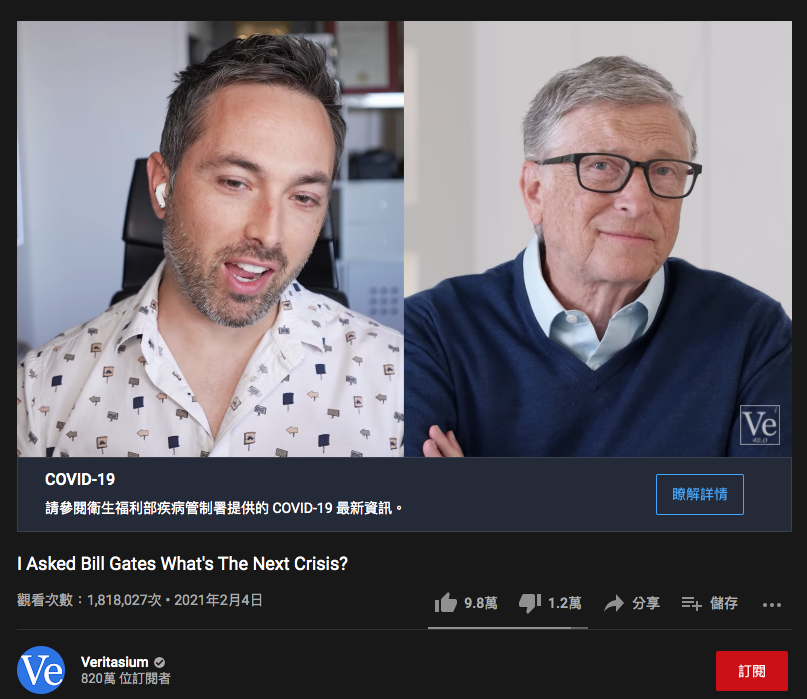The height and width of the screenshot is (699, 807).
Task: Click the 1.2萬 dislike count
Action: click(x=565, y=603)
